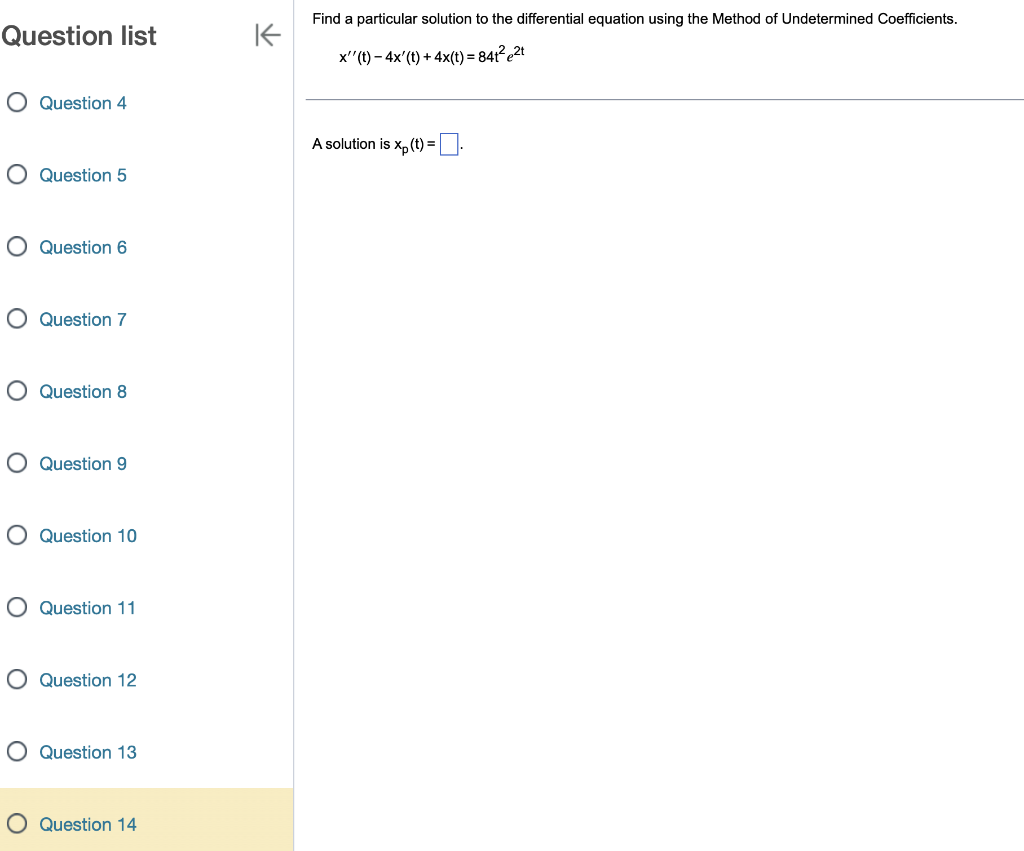Click the Question list header
1024x851 pixels.
pos(80,35)
